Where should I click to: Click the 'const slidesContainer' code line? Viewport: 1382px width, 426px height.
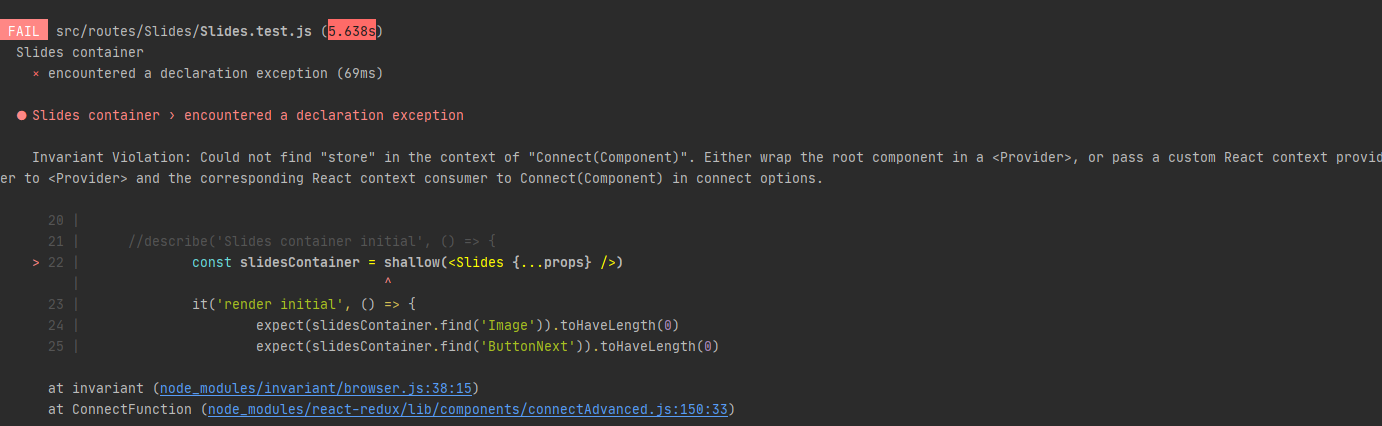tap(408, 262)
